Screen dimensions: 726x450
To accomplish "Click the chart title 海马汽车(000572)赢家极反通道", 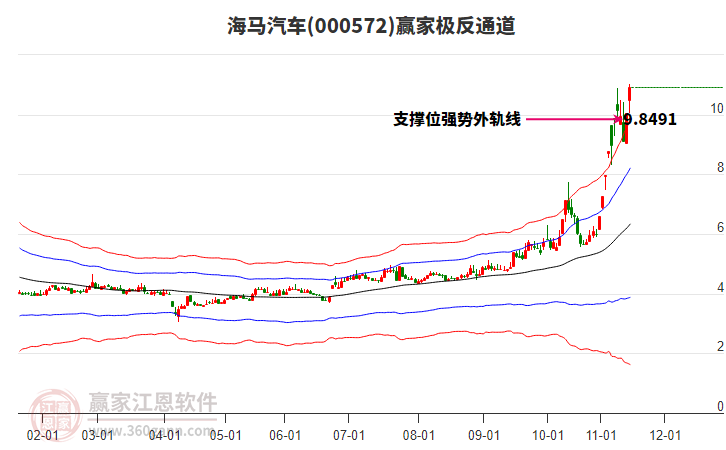I will pyautogui.click(x=371, y=26).
